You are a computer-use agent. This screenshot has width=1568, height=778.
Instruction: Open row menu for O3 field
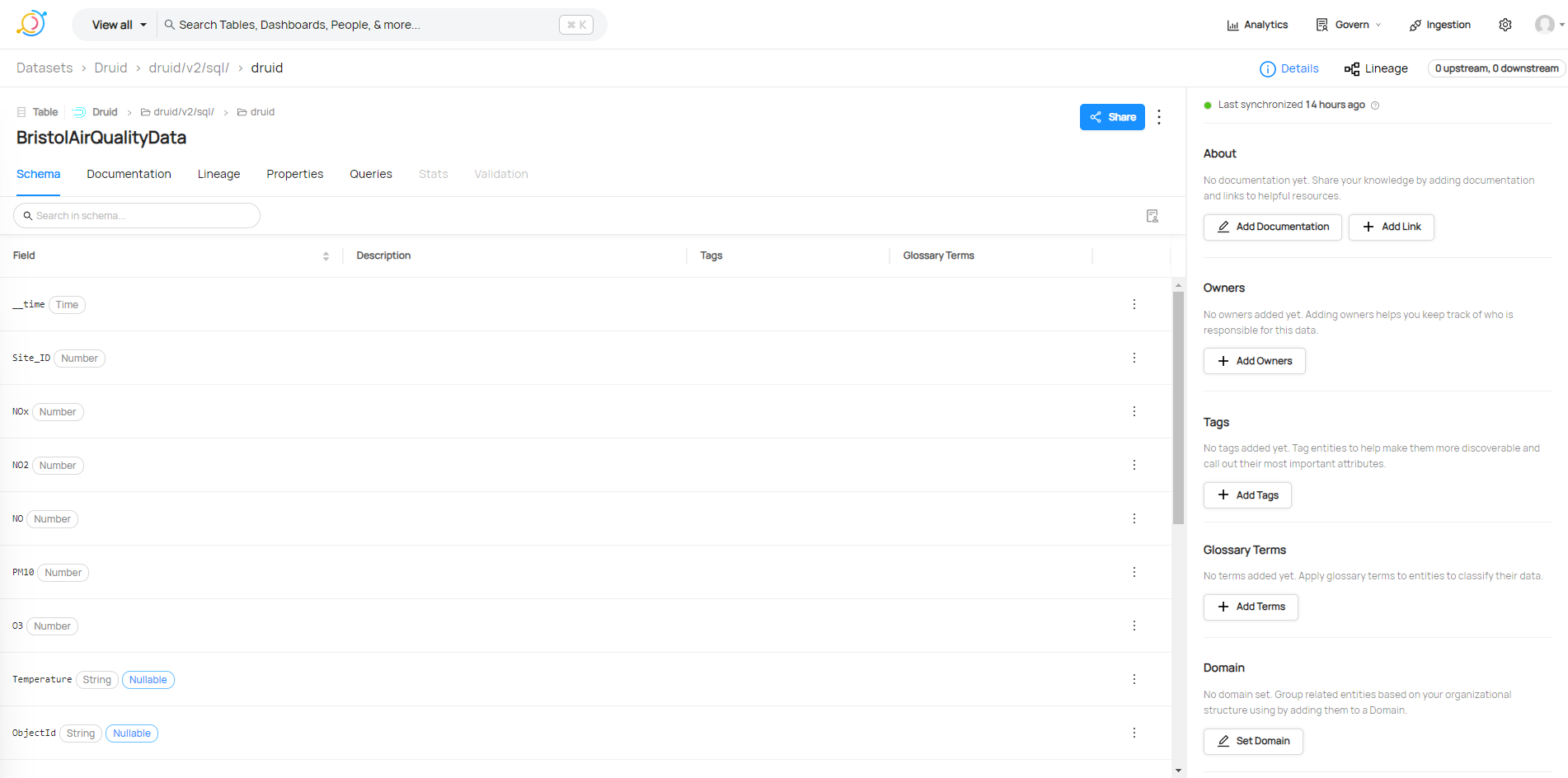[1134, 626]
